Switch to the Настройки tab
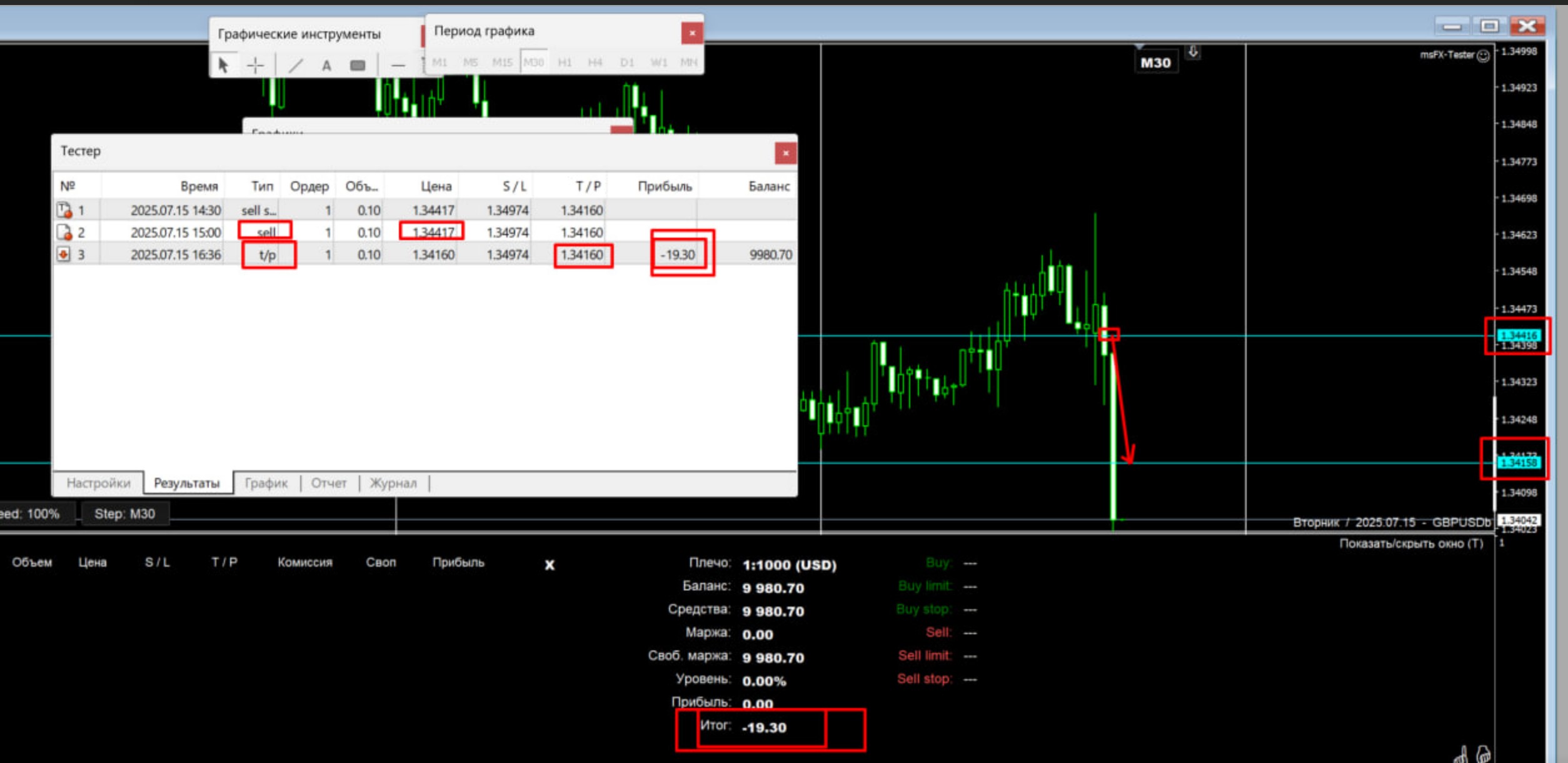The height and width of the screenshot is (763, 1568). (98, 483)
